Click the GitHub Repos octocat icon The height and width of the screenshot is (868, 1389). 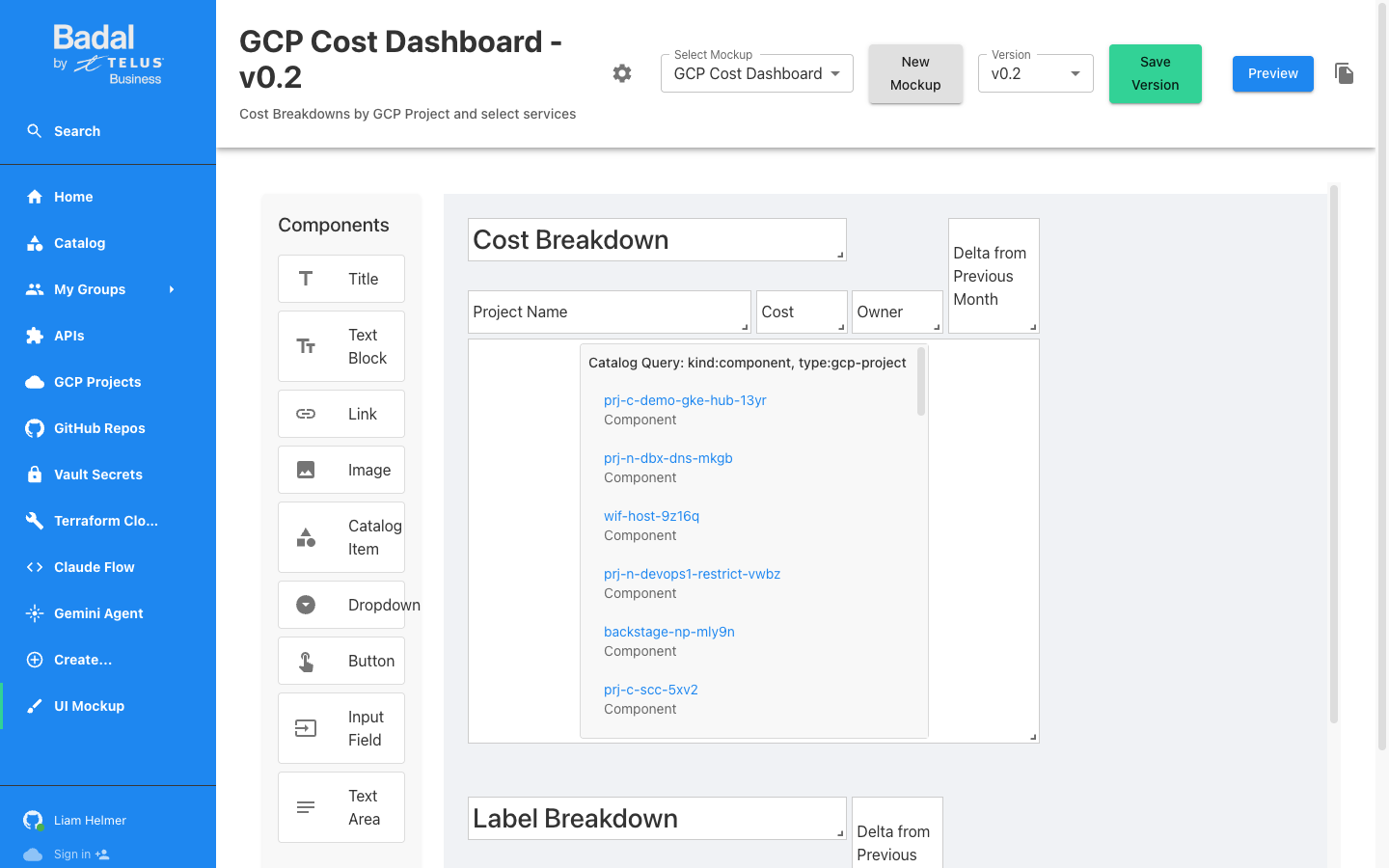(35, 428)
